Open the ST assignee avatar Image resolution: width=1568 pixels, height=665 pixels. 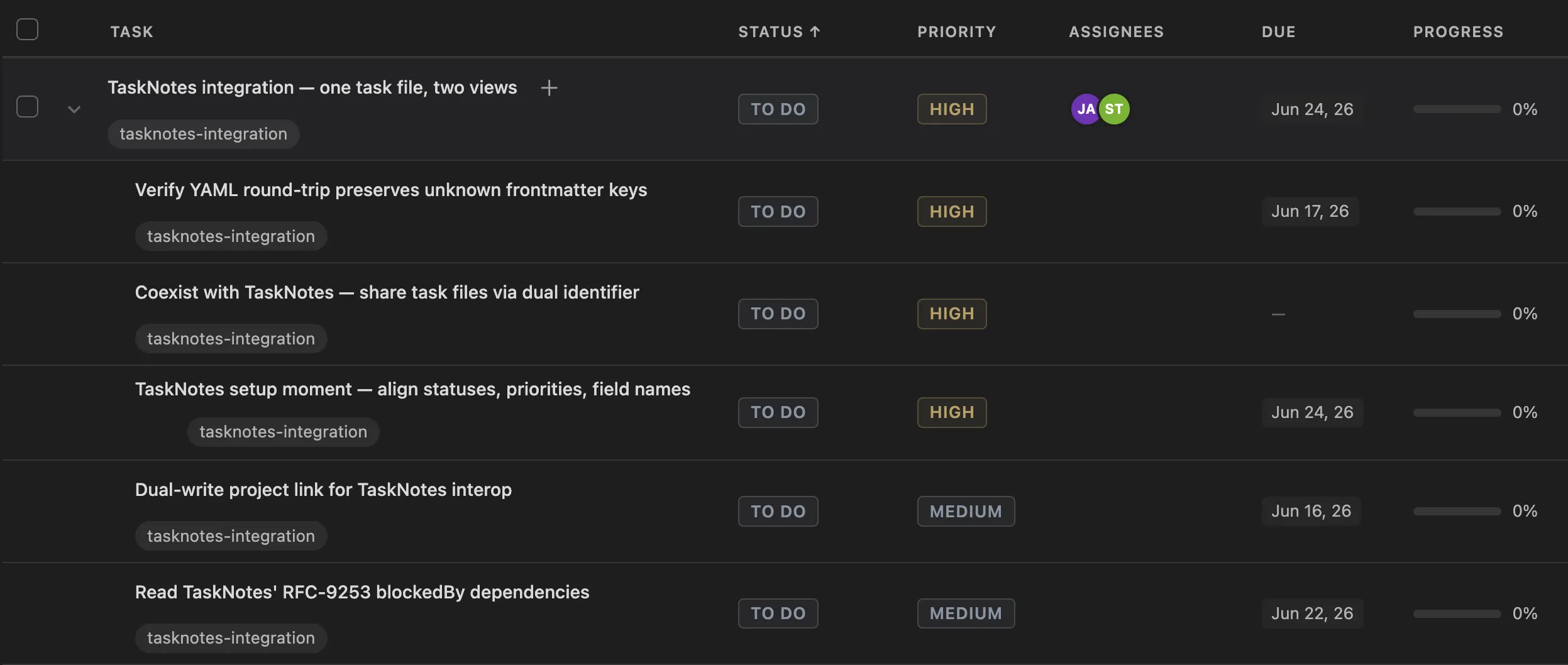pyautogui.click(x=1114, y=109)
